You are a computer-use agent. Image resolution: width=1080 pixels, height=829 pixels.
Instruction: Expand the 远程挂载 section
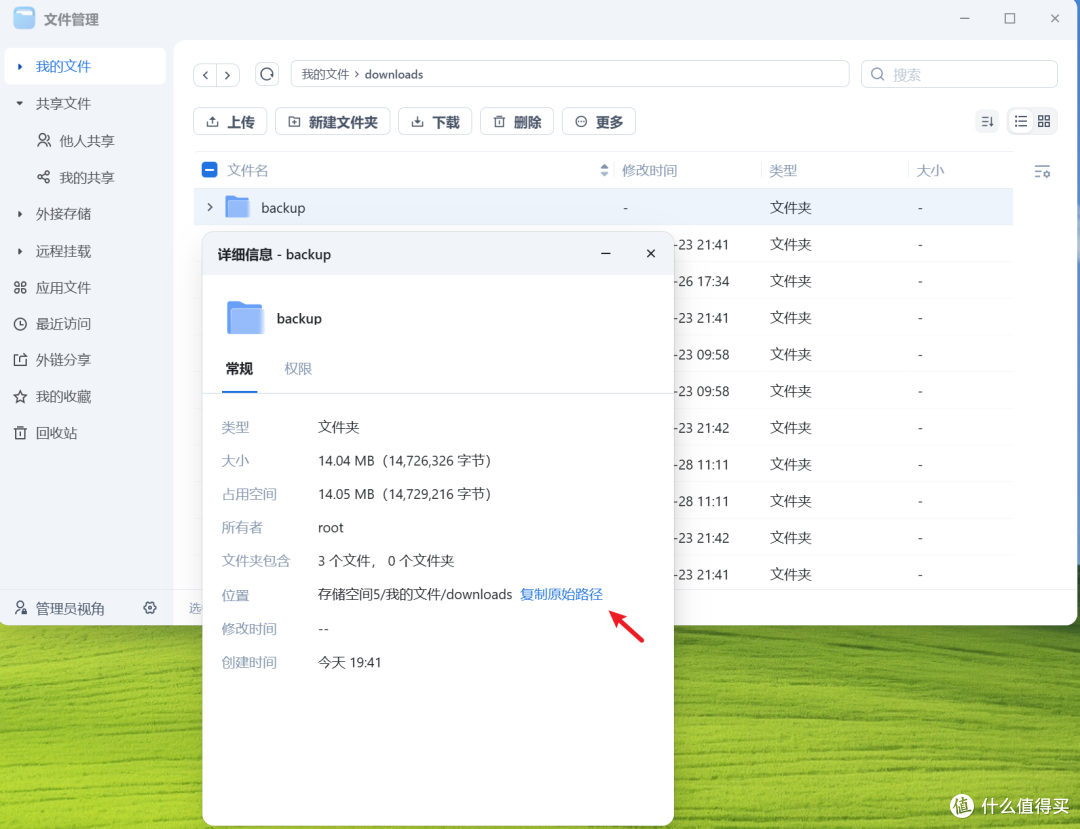20,251
